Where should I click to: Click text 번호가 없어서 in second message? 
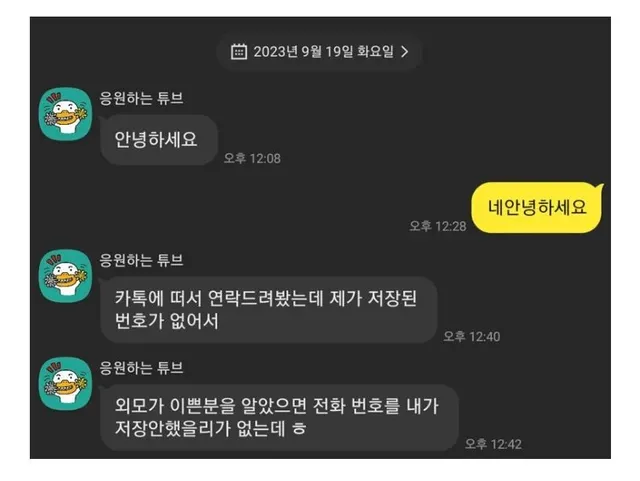[x=167, y=321]
